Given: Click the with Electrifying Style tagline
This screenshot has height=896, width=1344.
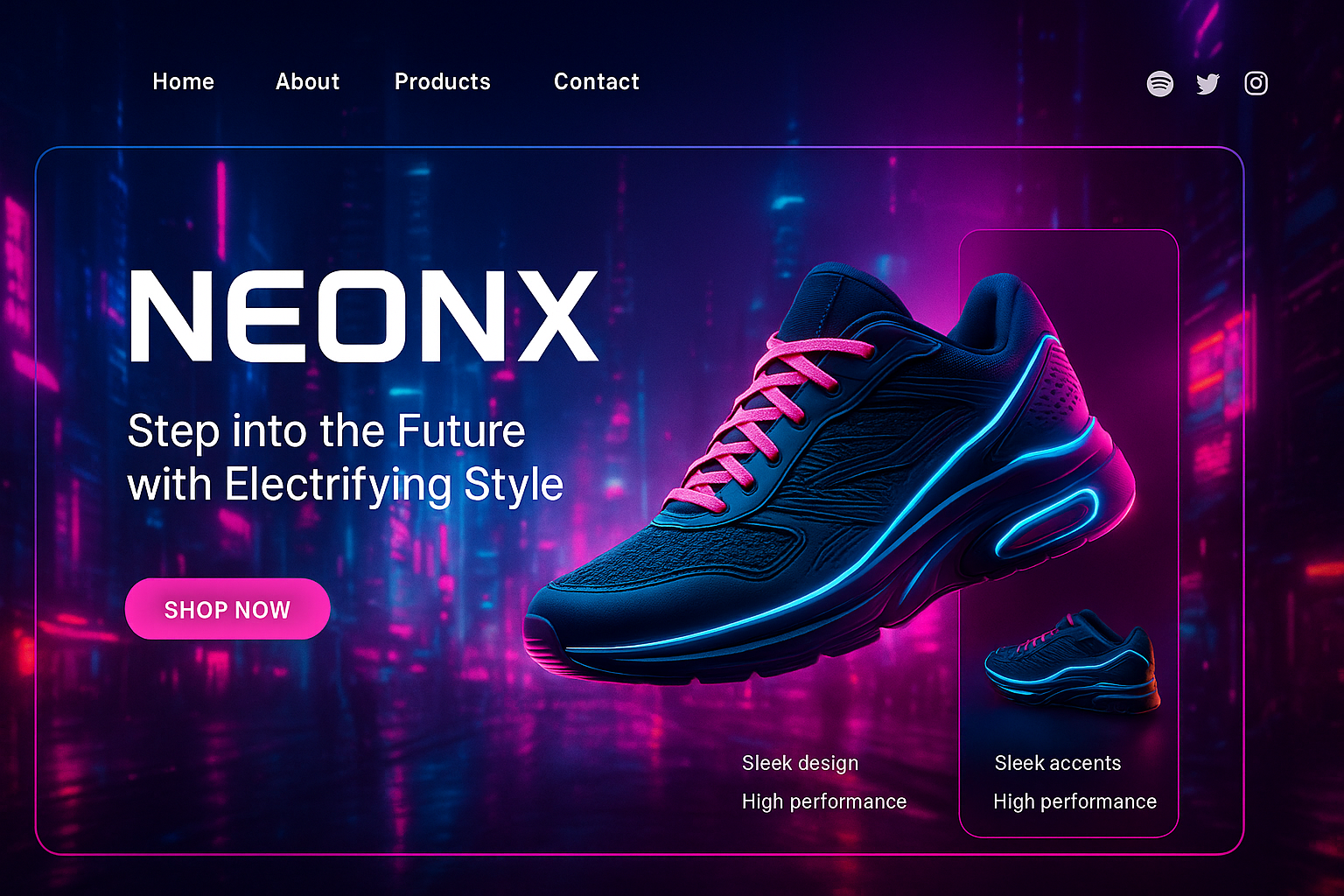Looking at the screenshot, I should 346,486.
